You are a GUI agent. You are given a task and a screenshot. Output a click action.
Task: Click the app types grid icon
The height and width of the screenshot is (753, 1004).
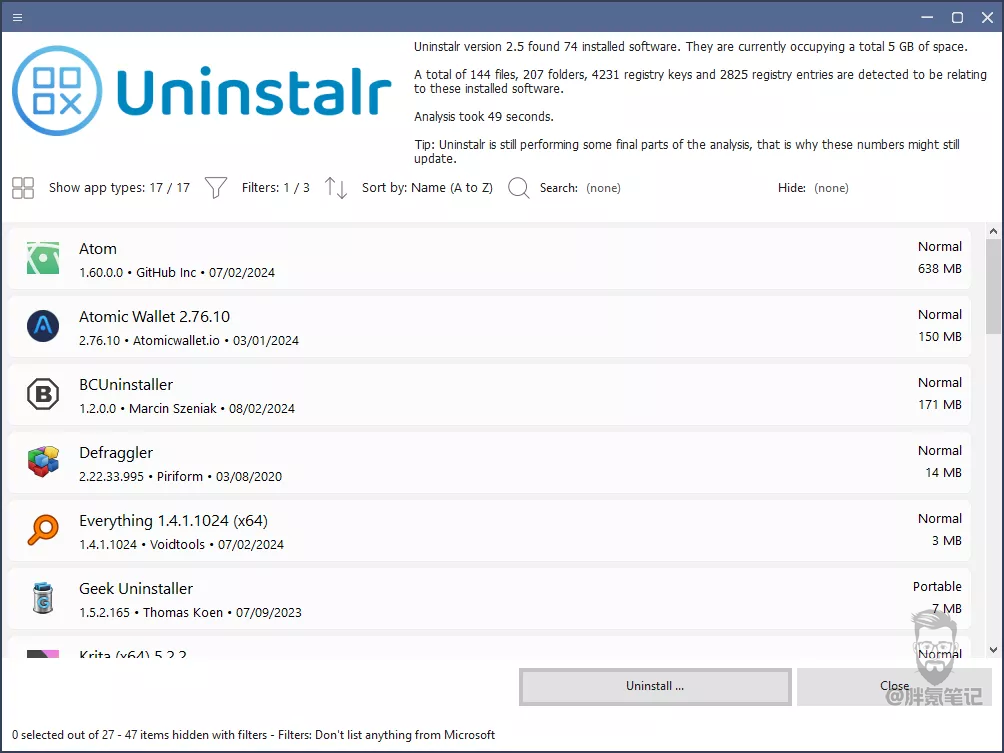[x=23, y=188]
